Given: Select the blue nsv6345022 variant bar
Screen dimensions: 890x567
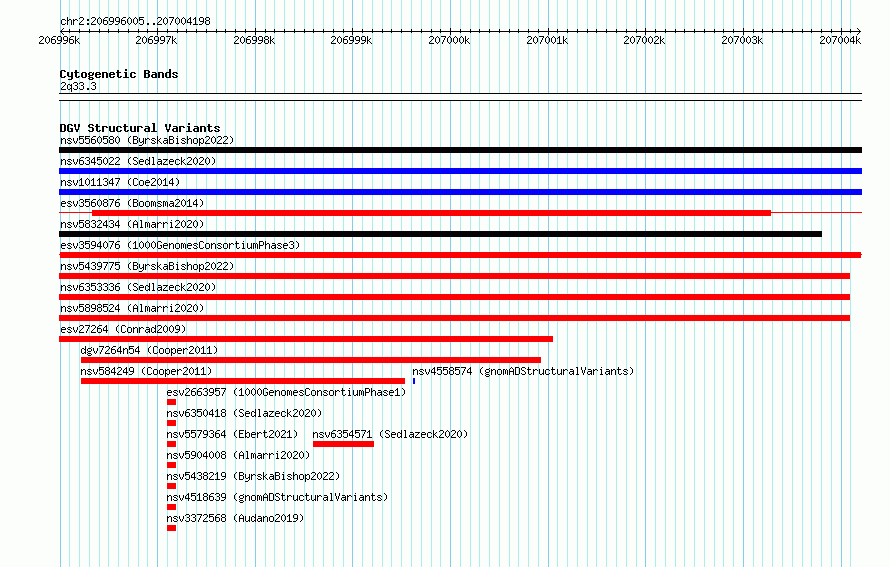Looking at the screenshot, I should click(460, 171).
